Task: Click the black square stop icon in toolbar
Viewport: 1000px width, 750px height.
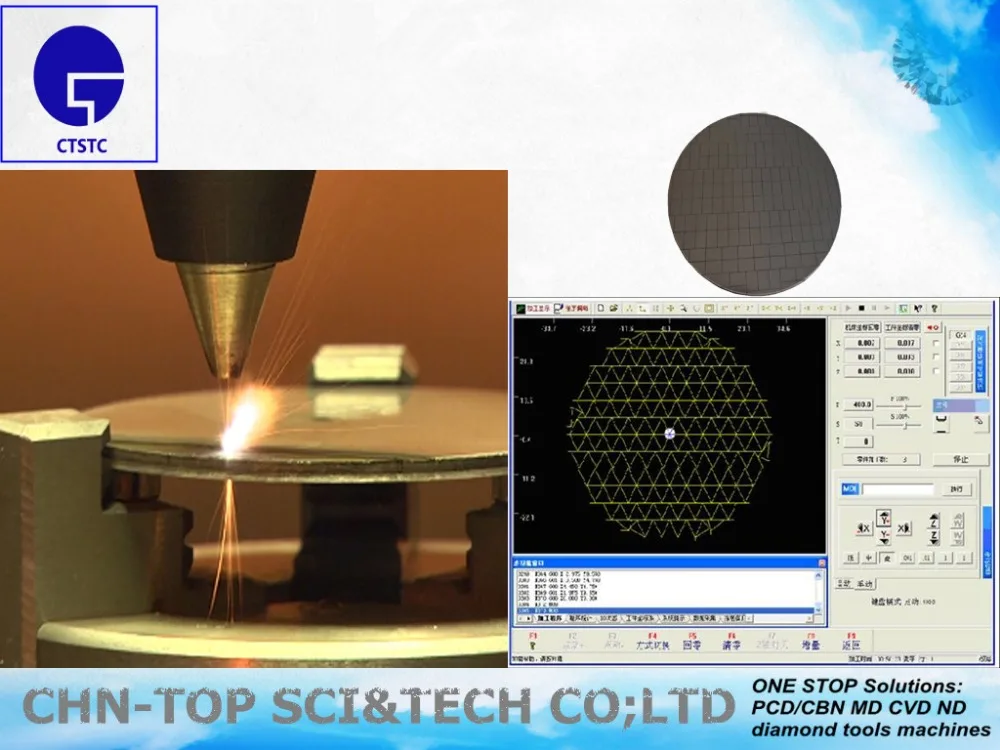Action: click(862, 308)
